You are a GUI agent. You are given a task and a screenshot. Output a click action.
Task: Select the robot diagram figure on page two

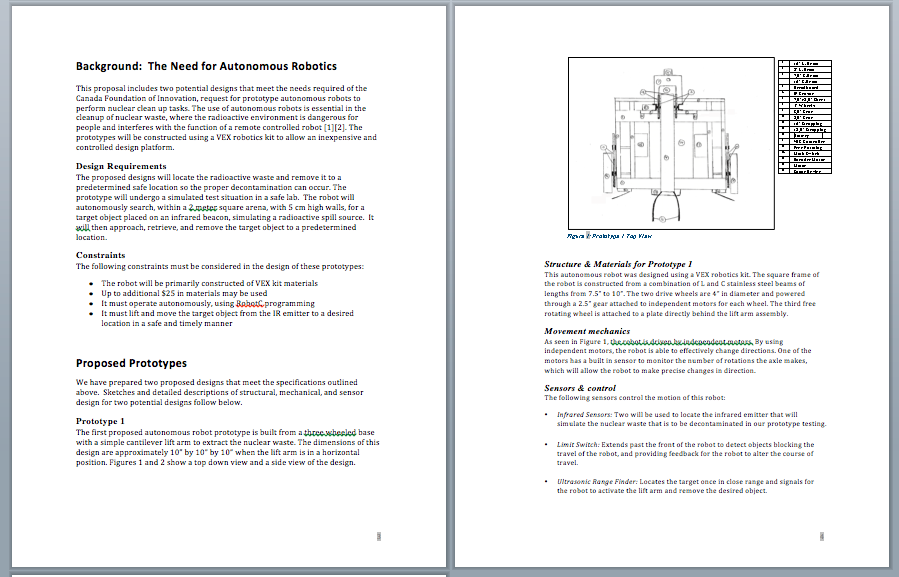point(670,144)
